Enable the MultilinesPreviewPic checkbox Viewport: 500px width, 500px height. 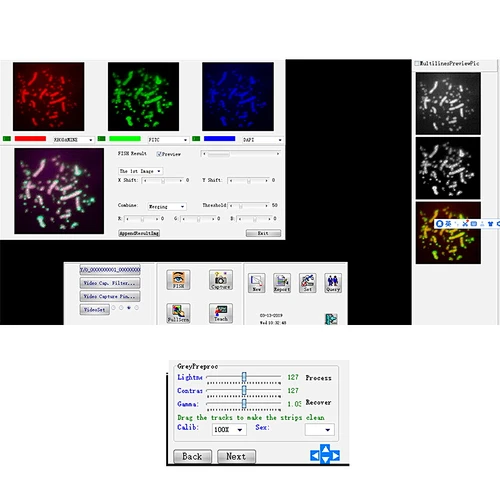(x=417, y=63)
